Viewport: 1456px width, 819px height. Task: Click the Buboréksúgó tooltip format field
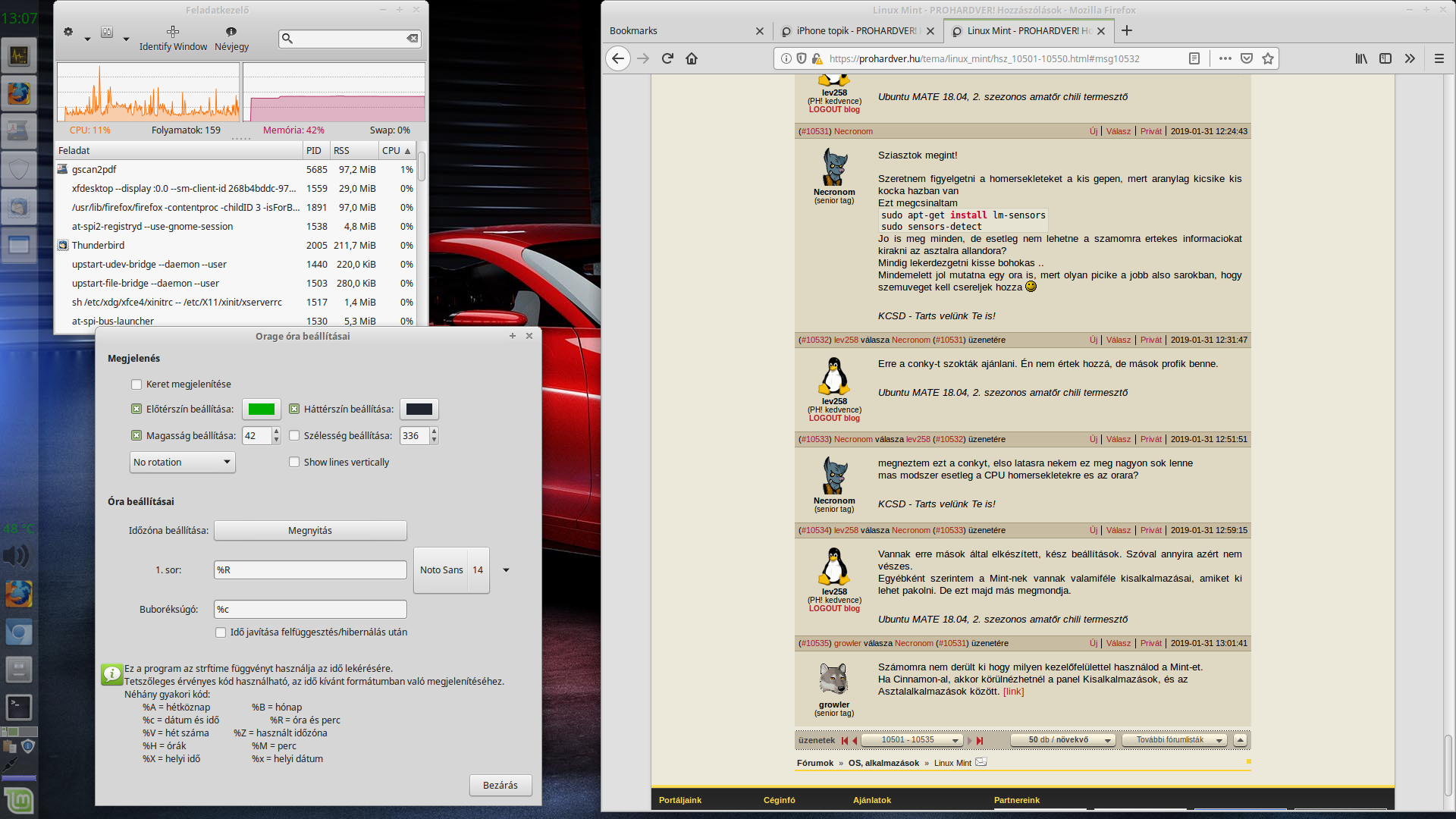(310, 609)
